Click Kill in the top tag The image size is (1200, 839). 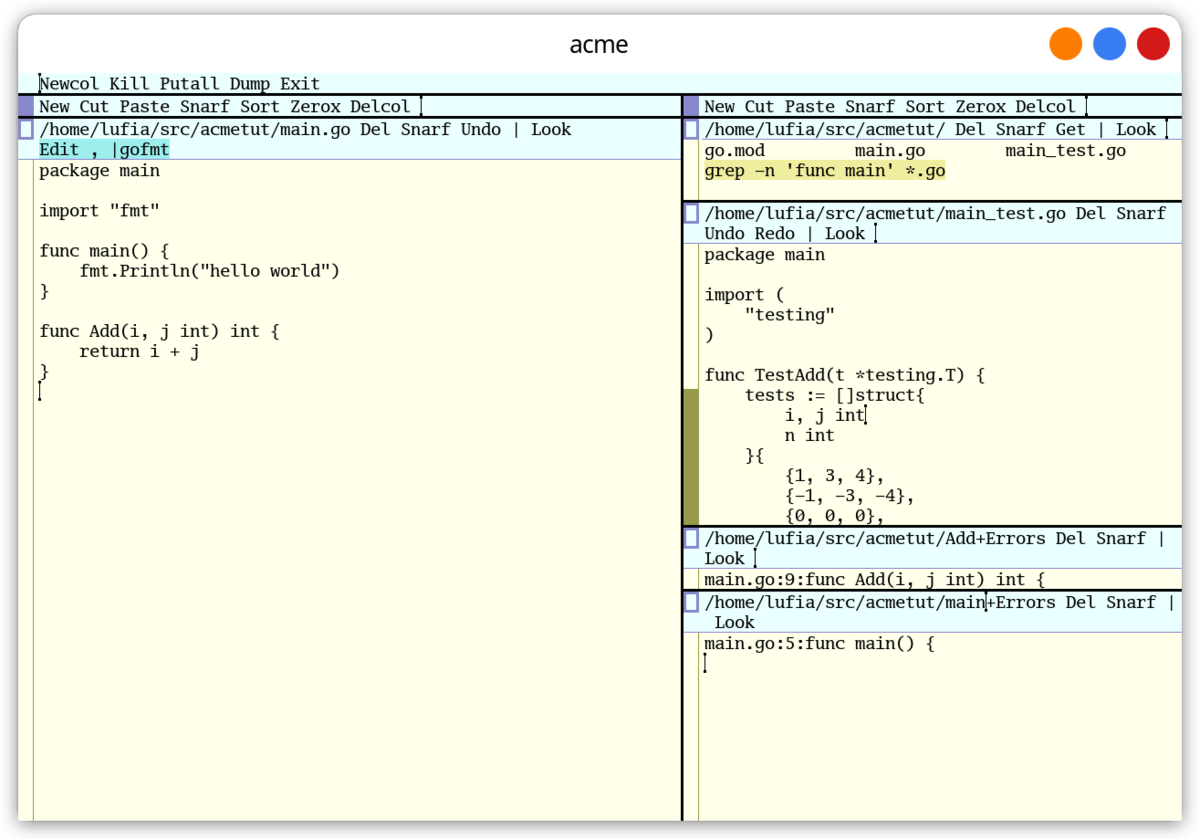point(129,84)
